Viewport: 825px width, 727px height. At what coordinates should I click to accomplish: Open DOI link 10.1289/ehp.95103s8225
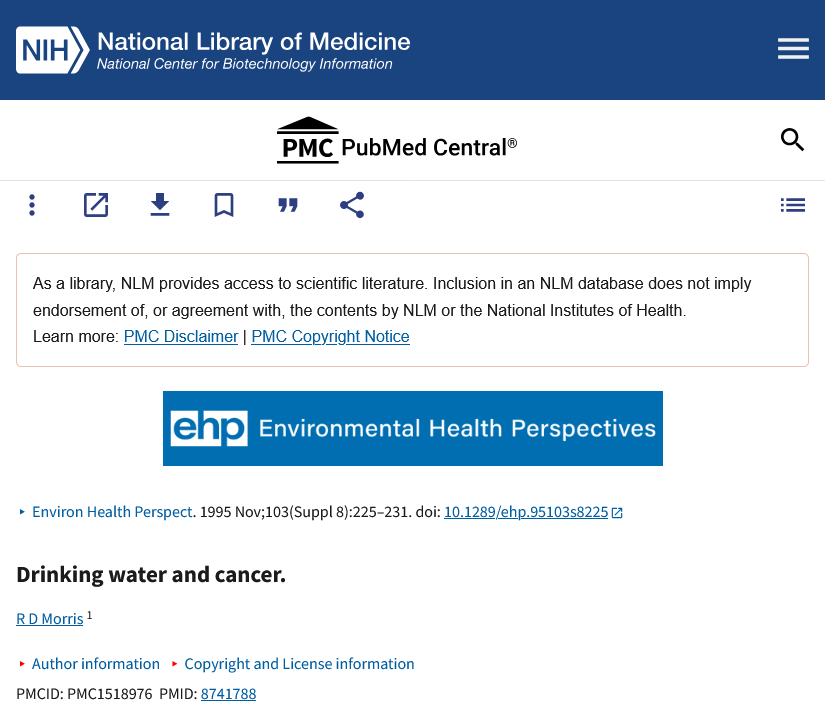pos(526,512)
